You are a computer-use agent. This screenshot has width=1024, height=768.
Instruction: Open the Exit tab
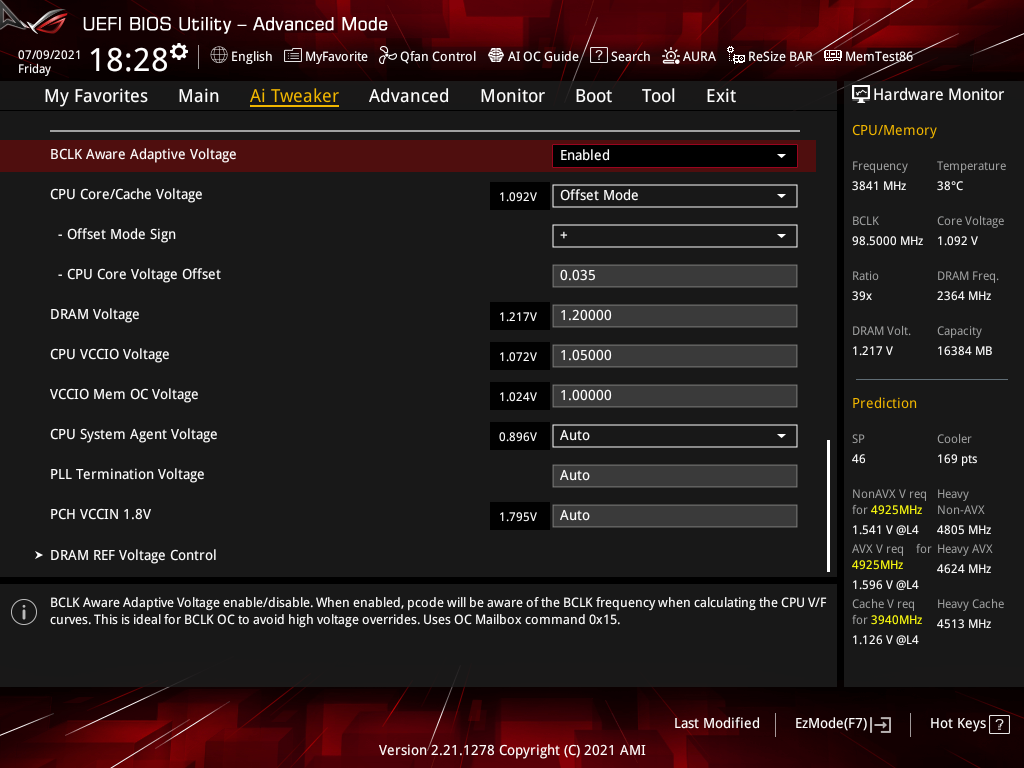pyautogui.click(x=721, y=96)
